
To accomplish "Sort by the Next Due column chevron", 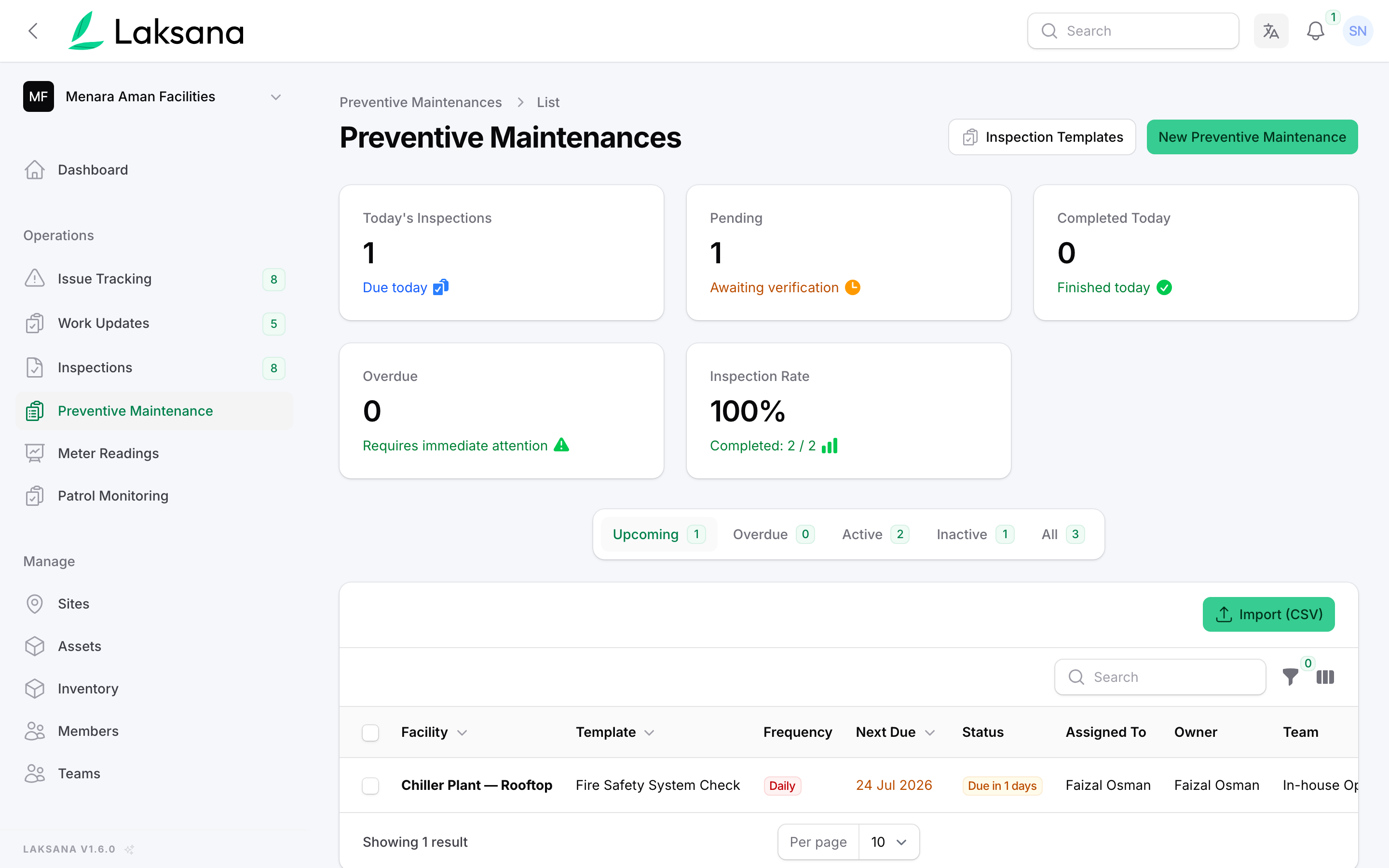I will (930, 732).
